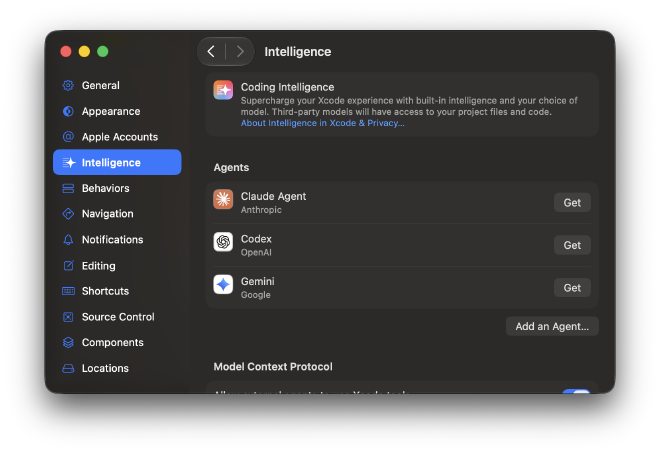Click the Locations drive icon
The image size is (660, 453).
click(x=68, y=368)
